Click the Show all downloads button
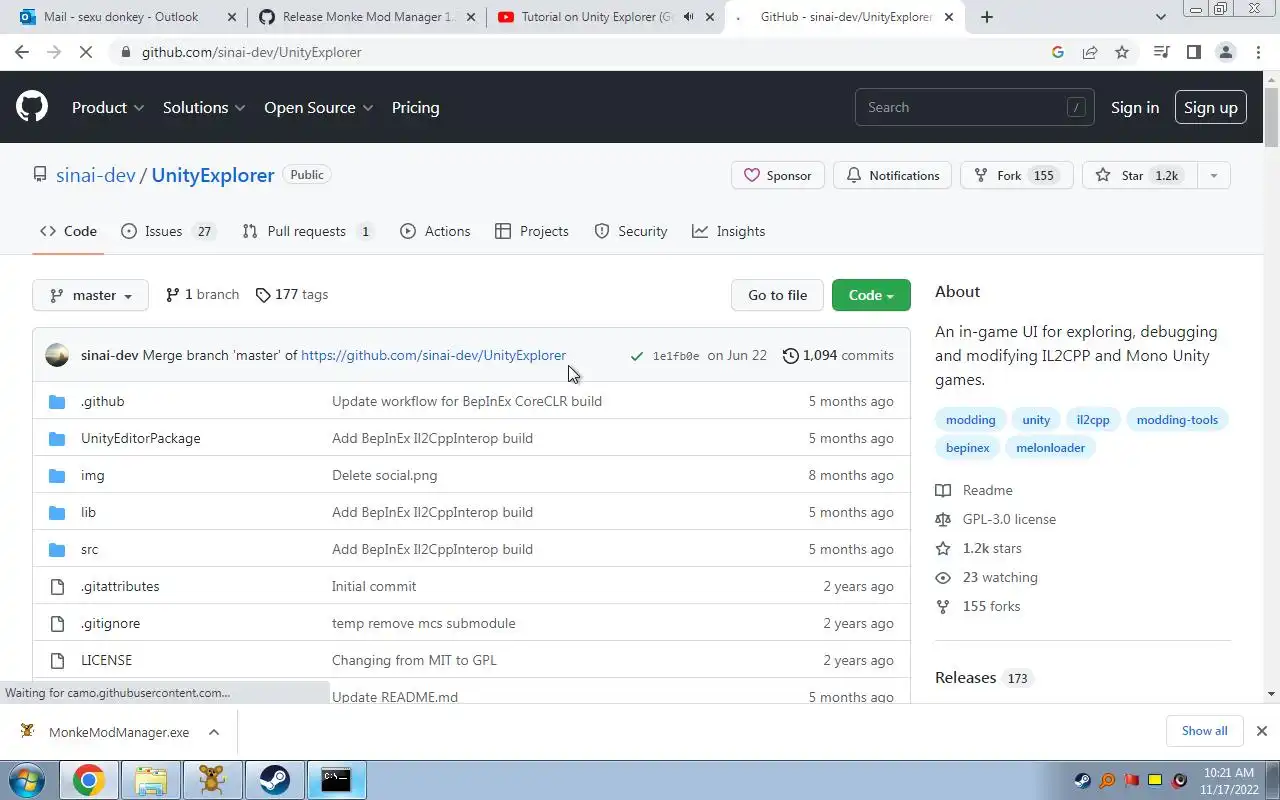Screen dimensions: 1280x800 pos(1204,731)
